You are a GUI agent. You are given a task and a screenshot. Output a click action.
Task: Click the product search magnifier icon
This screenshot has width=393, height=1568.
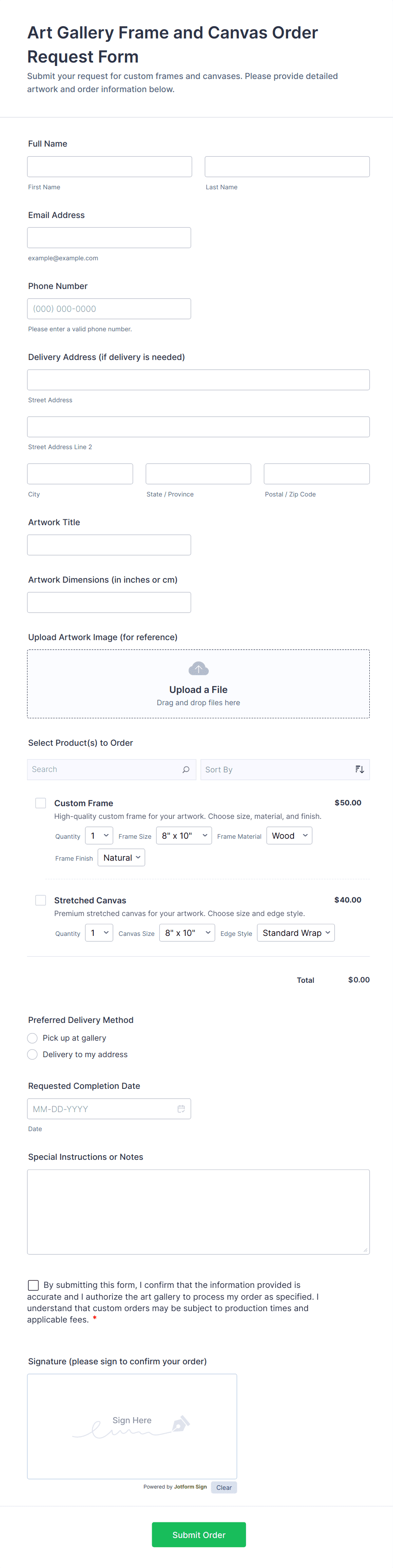[x=186, y=769]
